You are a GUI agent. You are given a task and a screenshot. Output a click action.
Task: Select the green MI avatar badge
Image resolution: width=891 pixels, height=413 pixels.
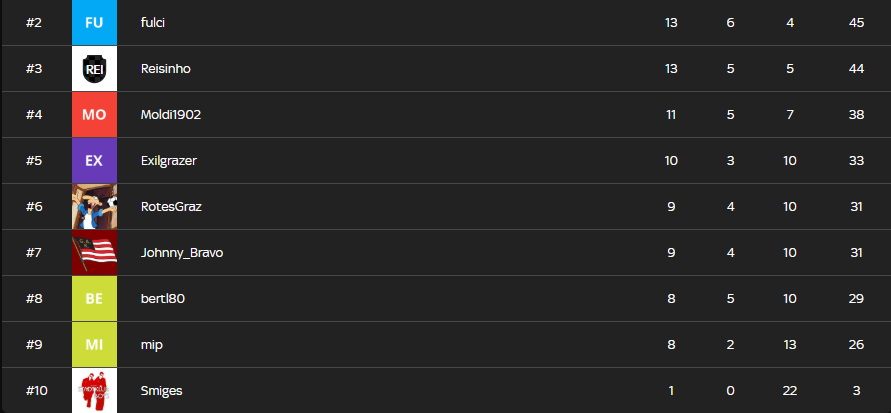pos(94,345)
